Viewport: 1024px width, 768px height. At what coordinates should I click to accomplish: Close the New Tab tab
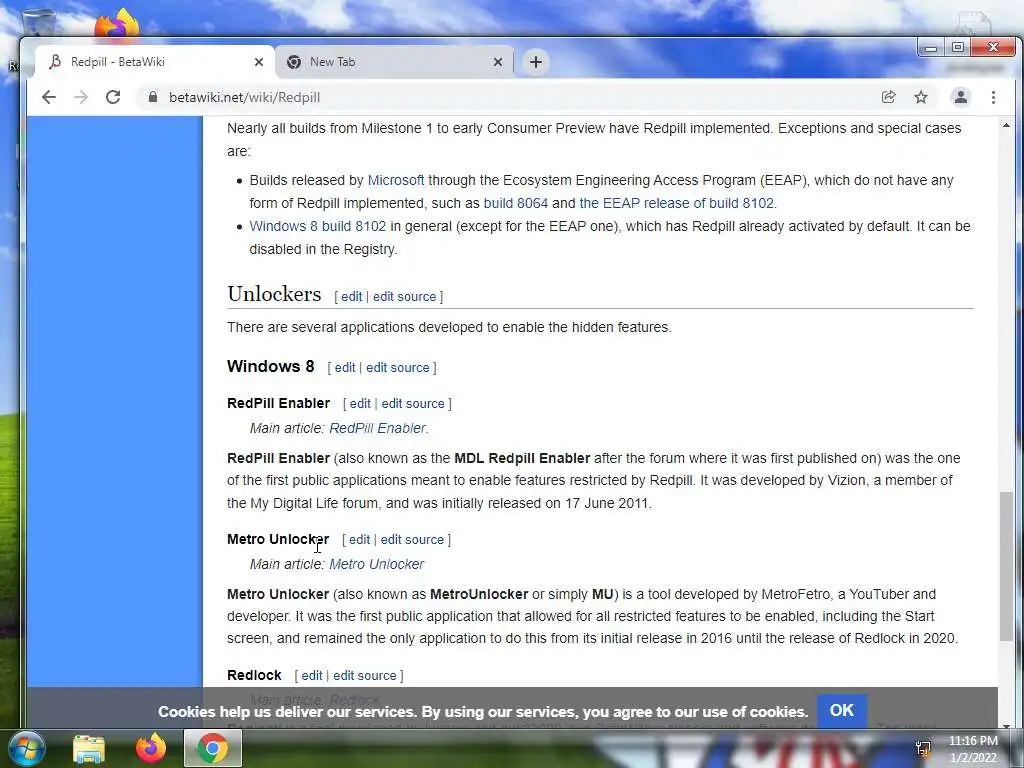click(x=498, y=62)
